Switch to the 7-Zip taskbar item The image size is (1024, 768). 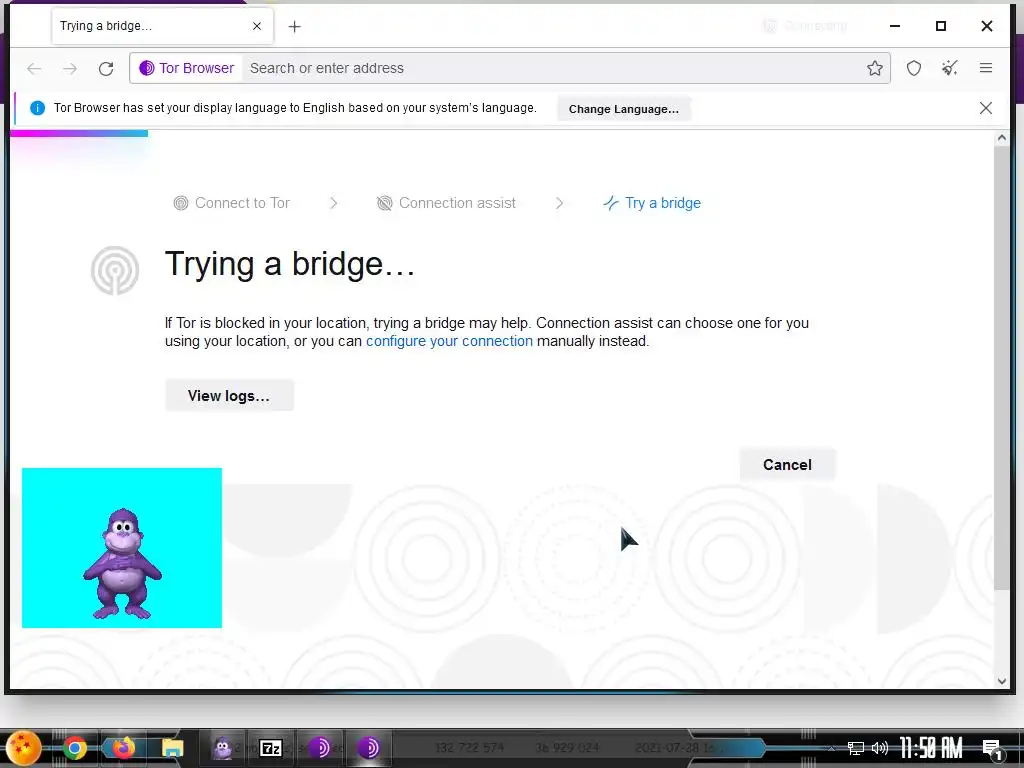(270, 748)
